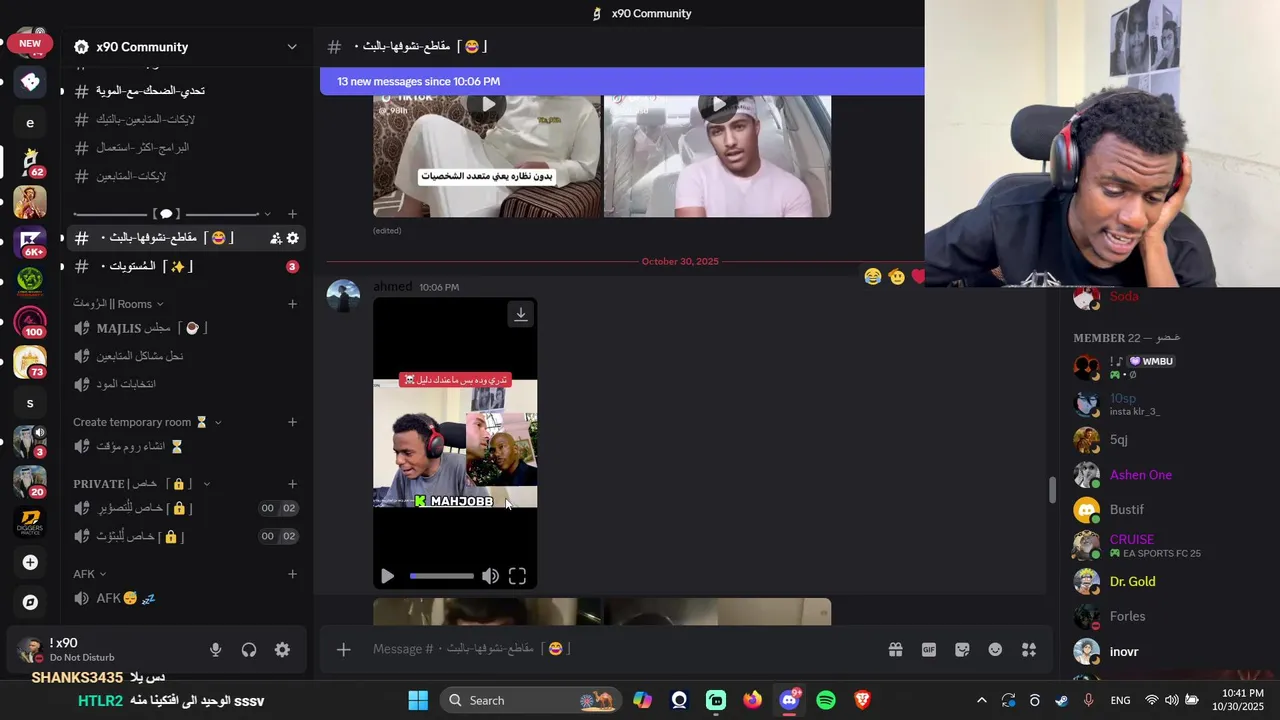Open the 'e' server in sidebar

(x=30, y=122)
